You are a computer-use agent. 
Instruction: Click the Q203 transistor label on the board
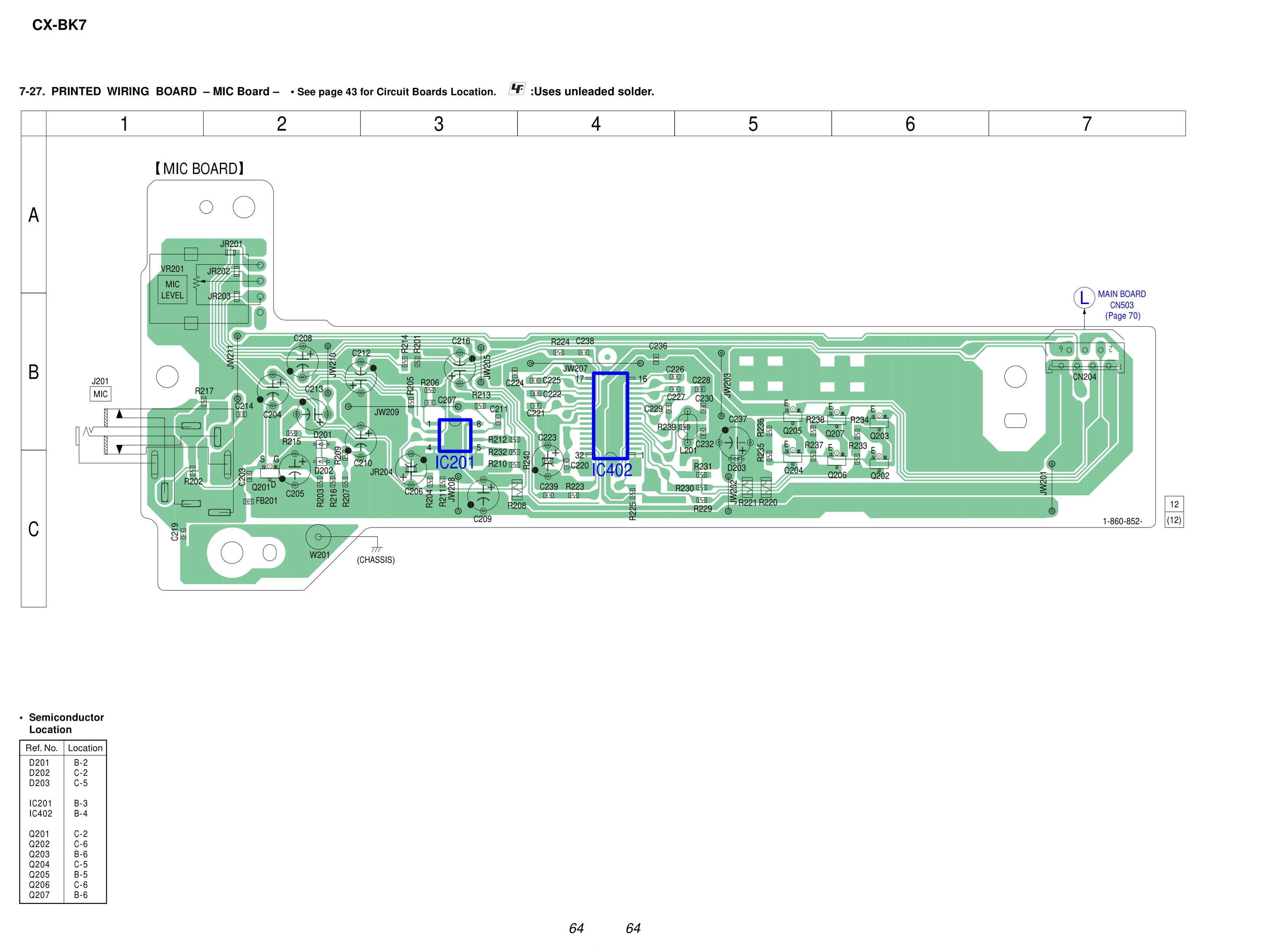click(x=880, y=436)
